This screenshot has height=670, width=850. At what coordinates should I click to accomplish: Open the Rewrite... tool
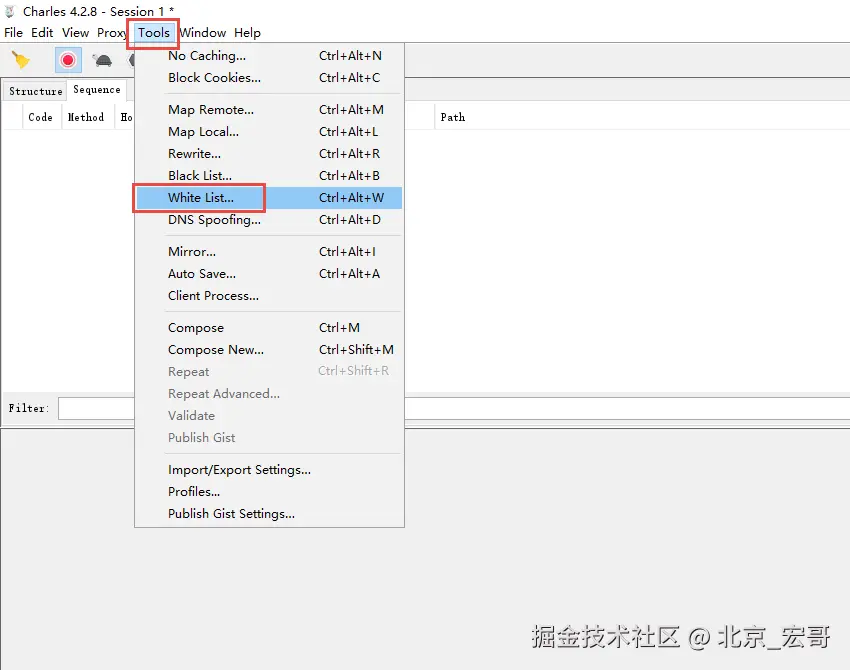click(x=268, y=153)
